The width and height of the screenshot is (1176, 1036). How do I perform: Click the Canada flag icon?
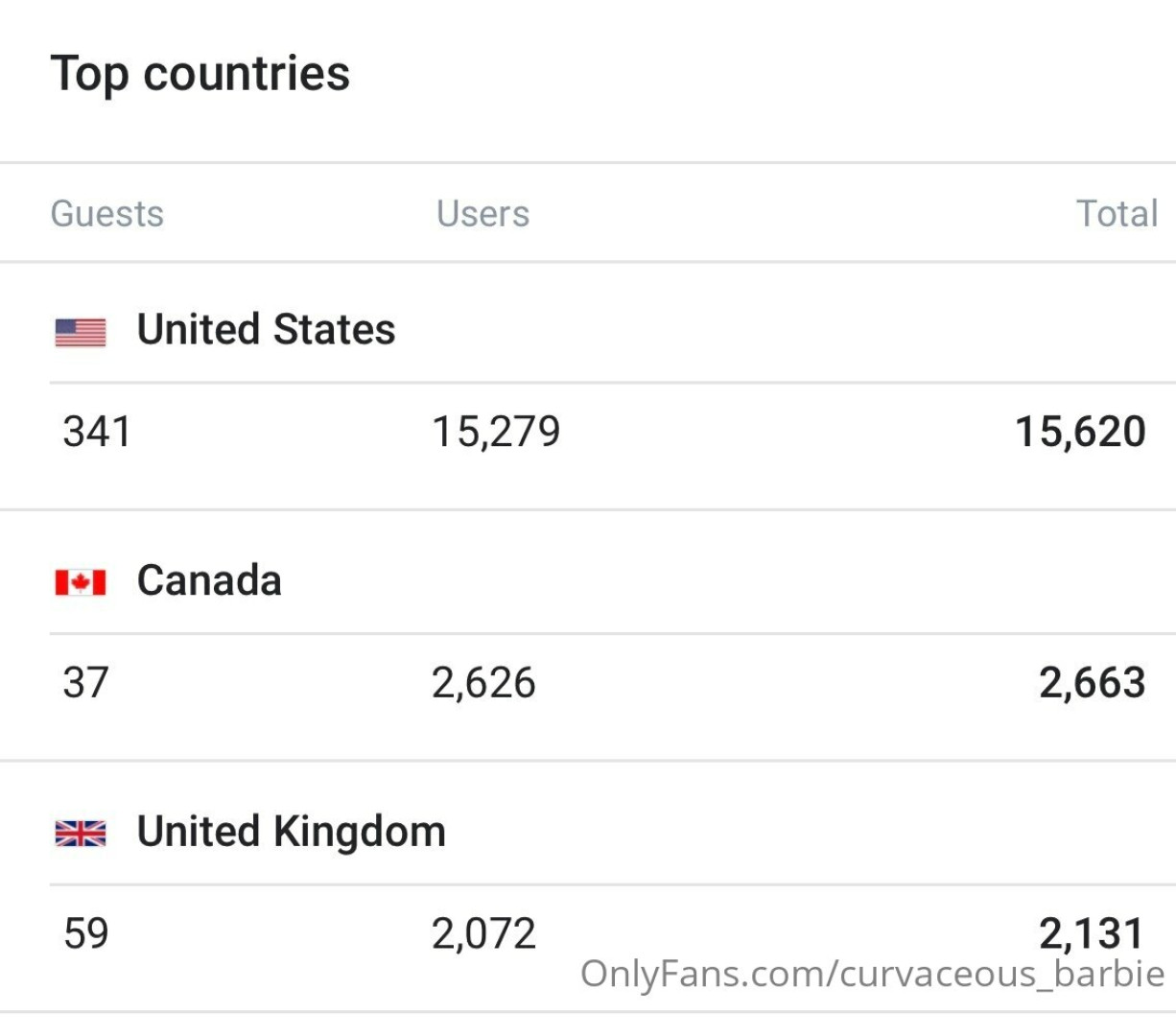(81, 581)
